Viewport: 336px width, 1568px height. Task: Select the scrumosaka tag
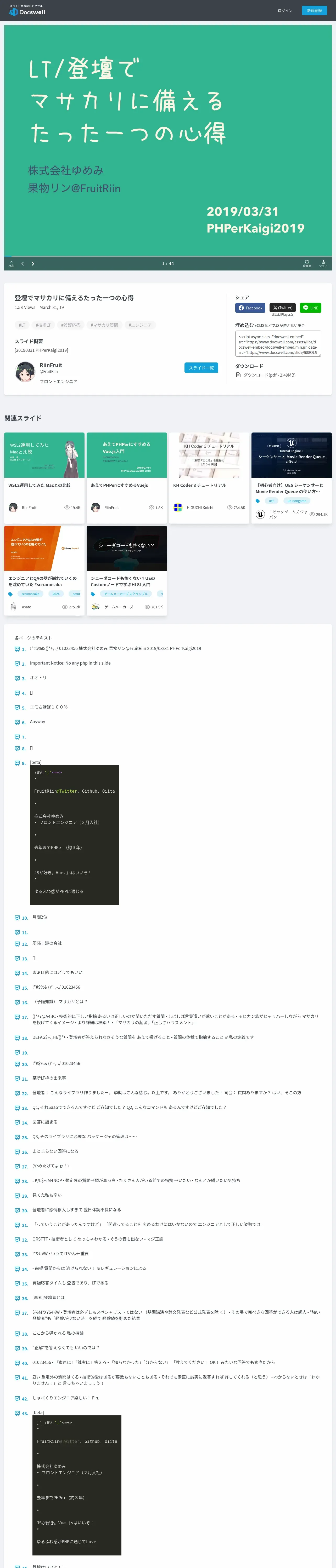click(31, 594)
